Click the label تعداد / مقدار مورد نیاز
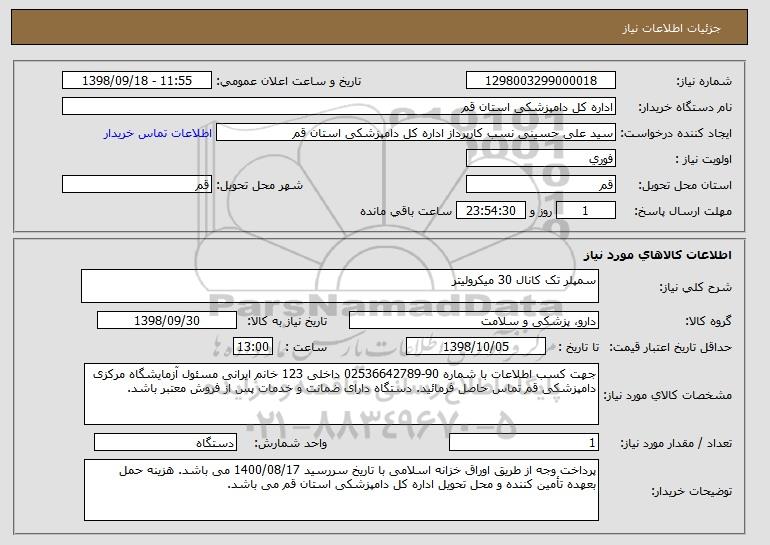 pos(676,443)
